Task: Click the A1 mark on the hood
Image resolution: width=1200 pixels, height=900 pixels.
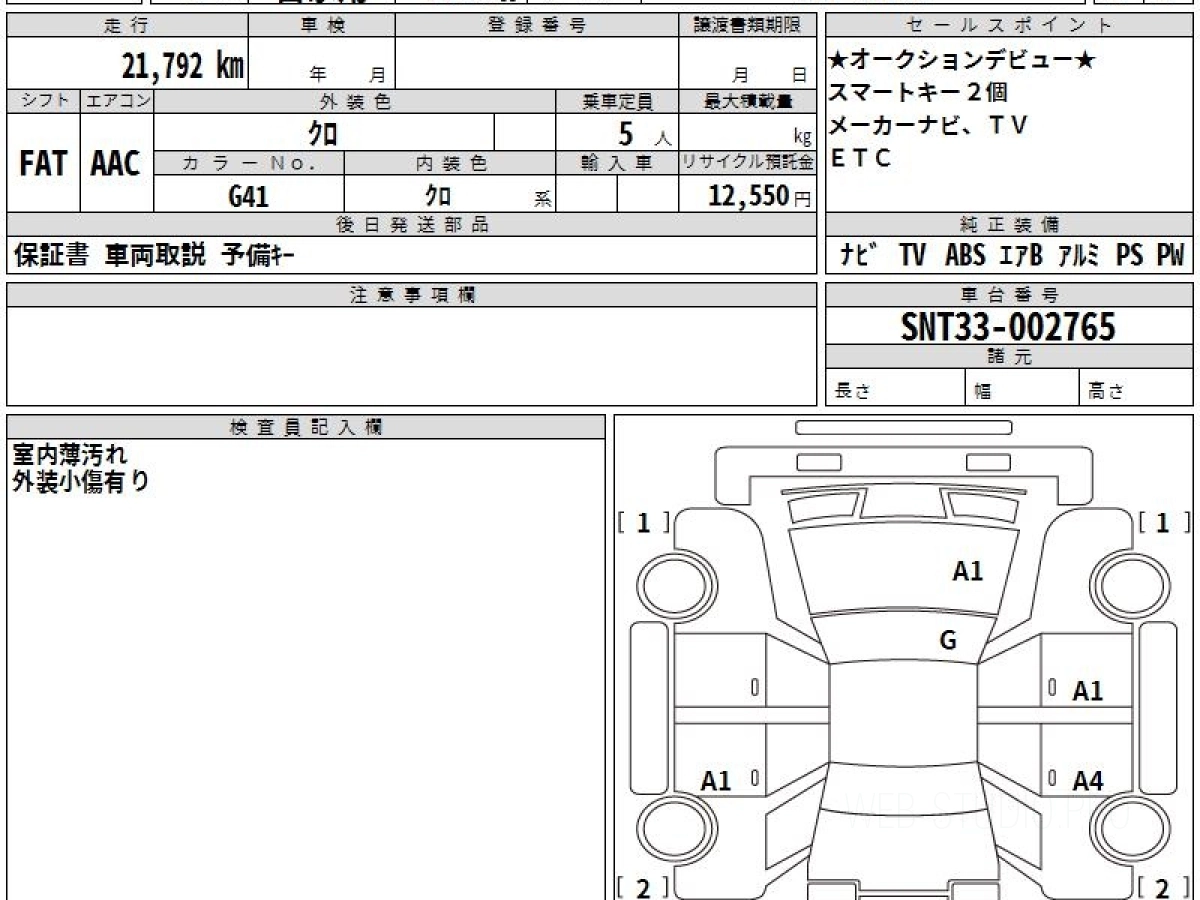Action: tap(967, 571)
